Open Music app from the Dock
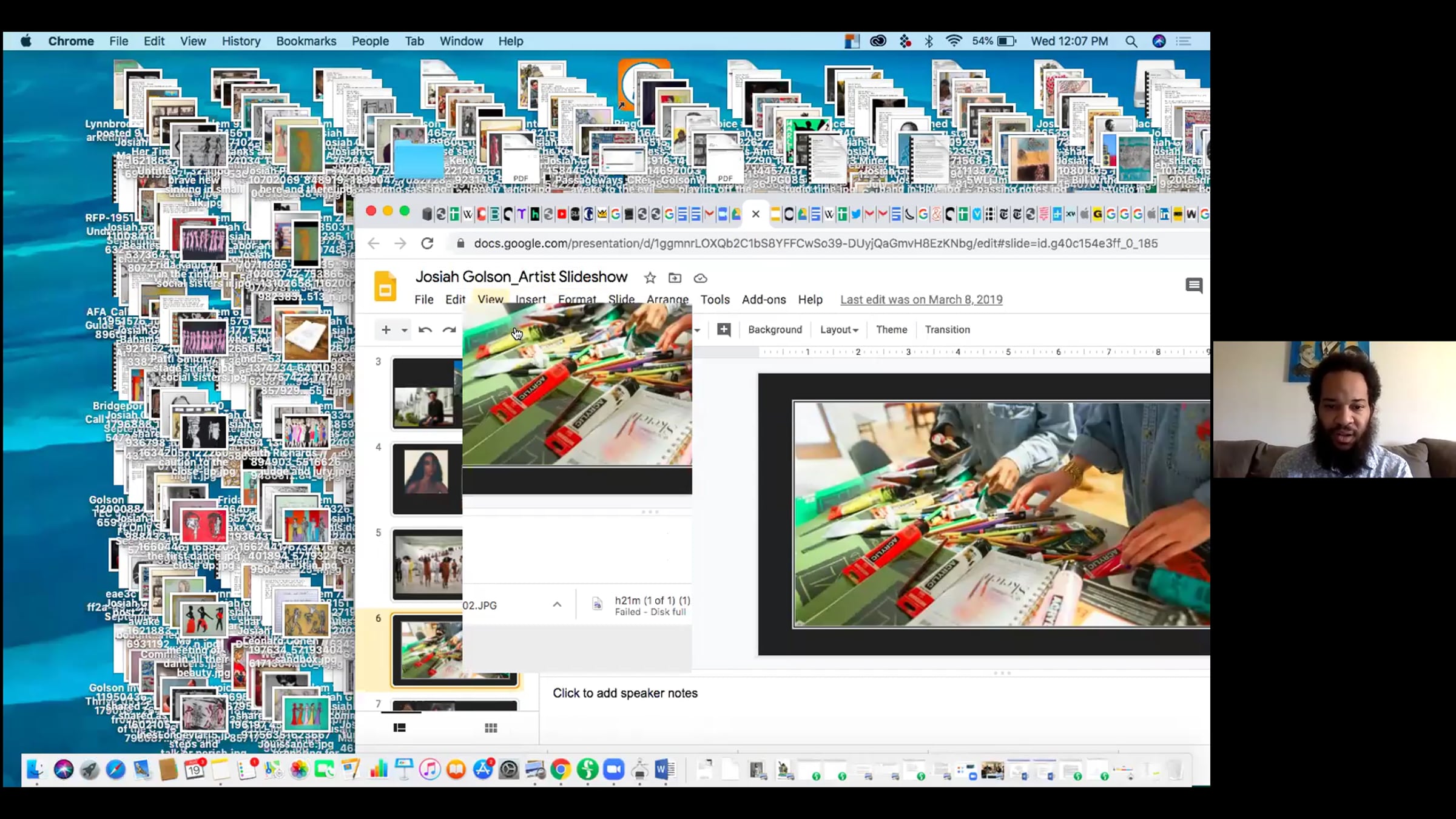The width and height of the screenshot is (1456, 819). [x=430, y=770]
